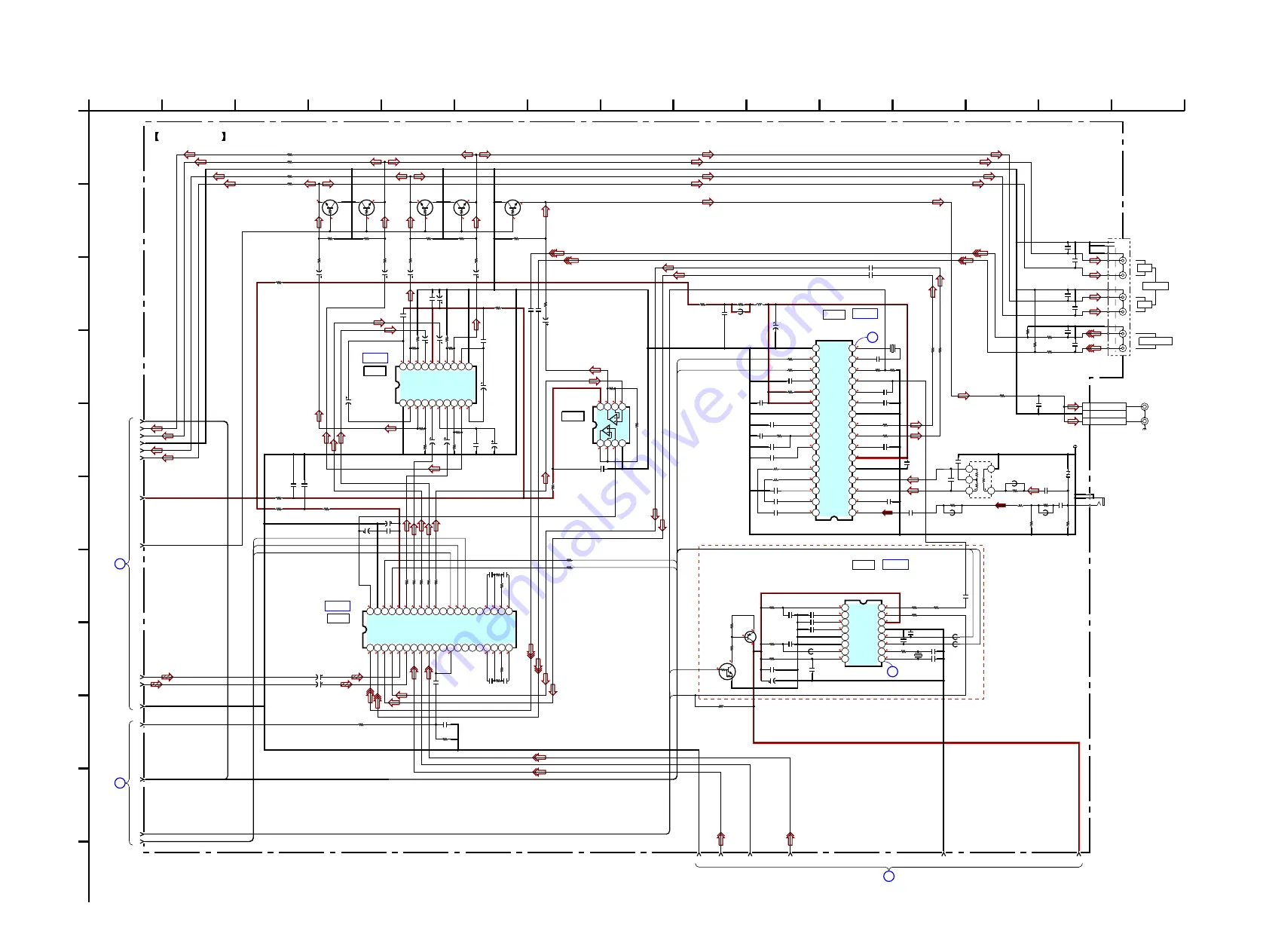
Task: Click the blue circle on the upper left brace
Action: (x=119, y=564)
